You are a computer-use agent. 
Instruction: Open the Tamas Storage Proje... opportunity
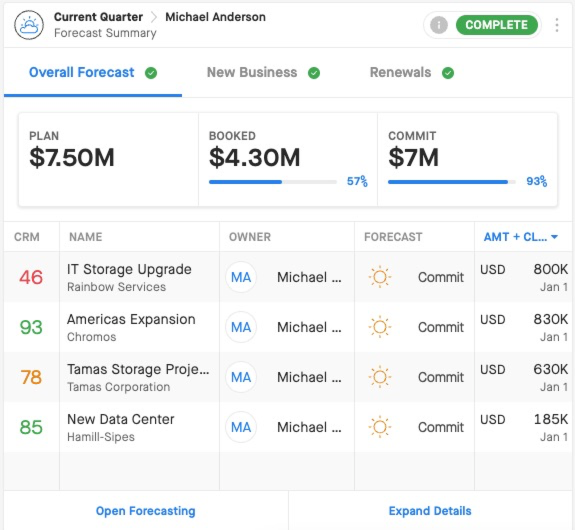click(138, 369)
